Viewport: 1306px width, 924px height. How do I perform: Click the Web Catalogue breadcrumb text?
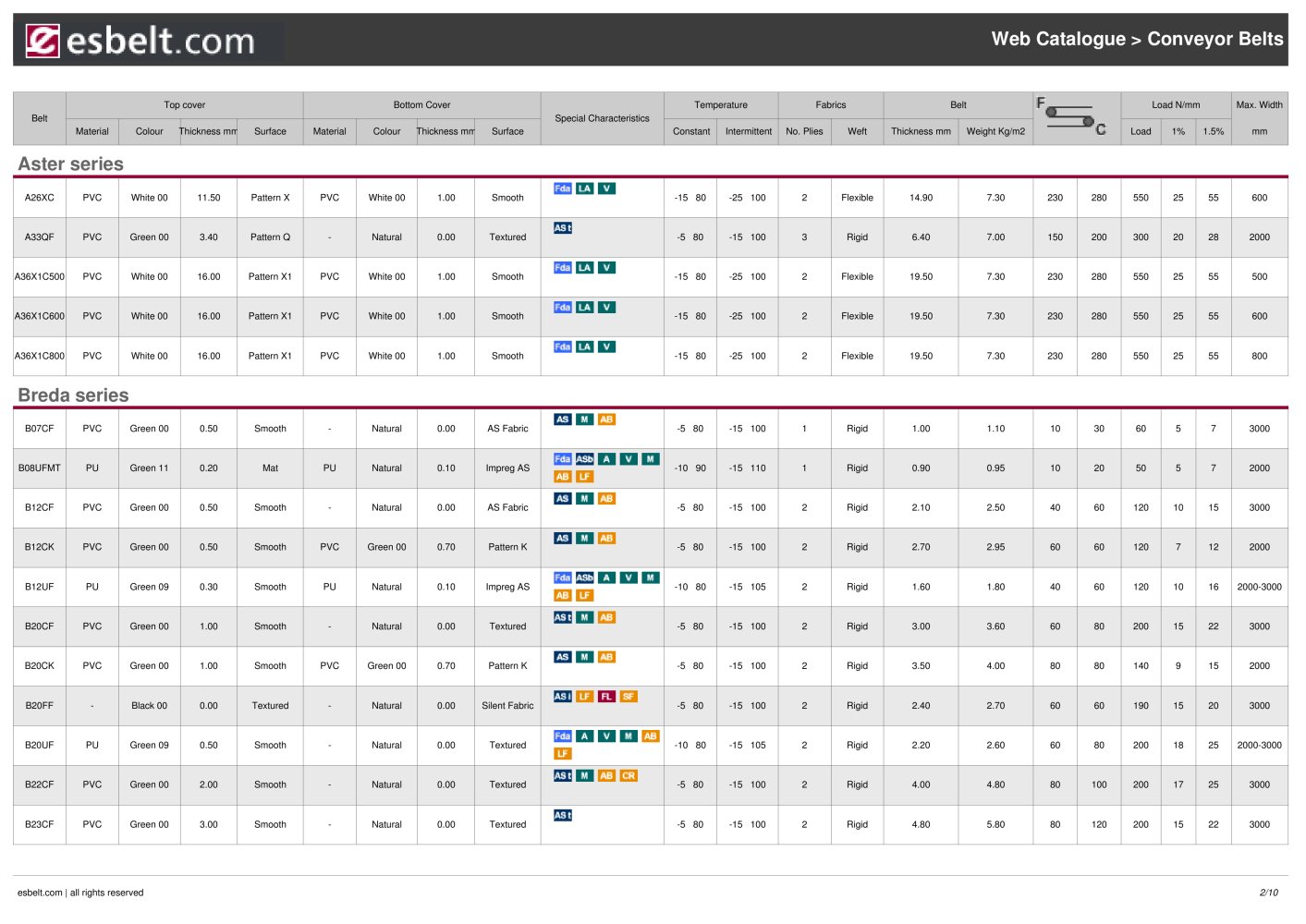tap(1058, 39)
